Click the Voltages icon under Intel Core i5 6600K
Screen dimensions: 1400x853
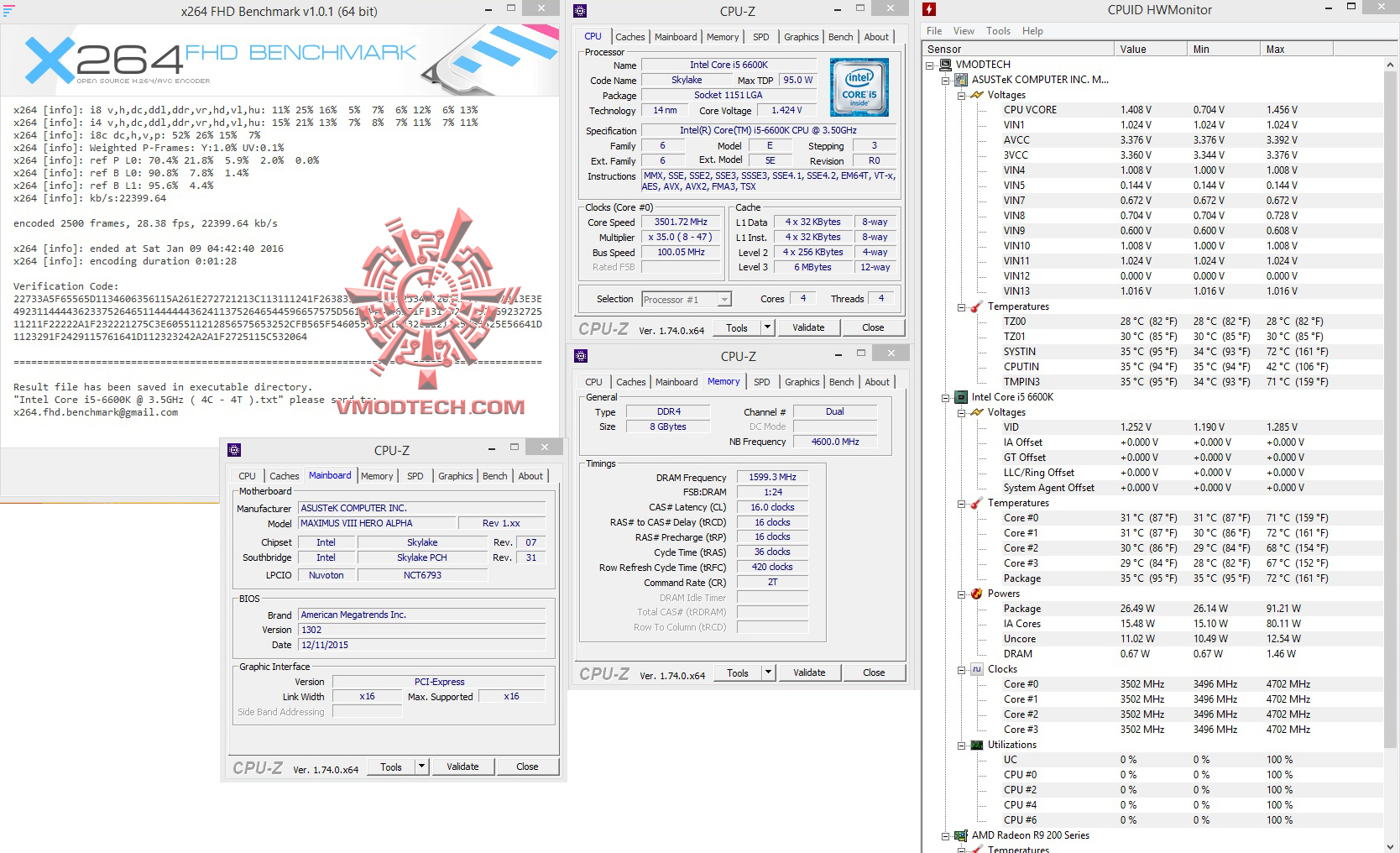point(977,412)
